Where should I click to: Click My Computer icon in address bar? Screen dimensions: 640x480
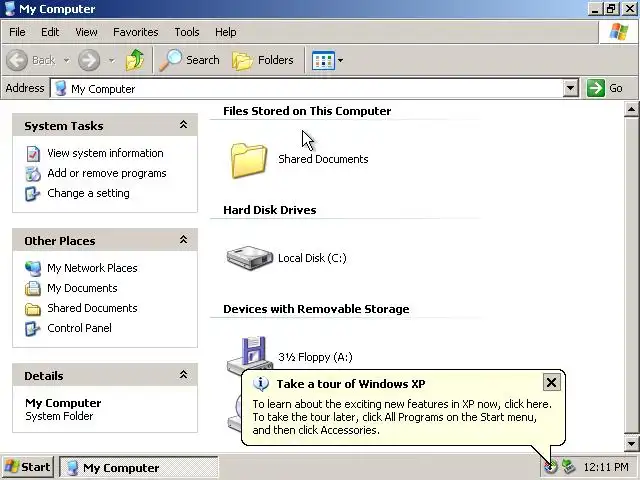click(61, 88)
